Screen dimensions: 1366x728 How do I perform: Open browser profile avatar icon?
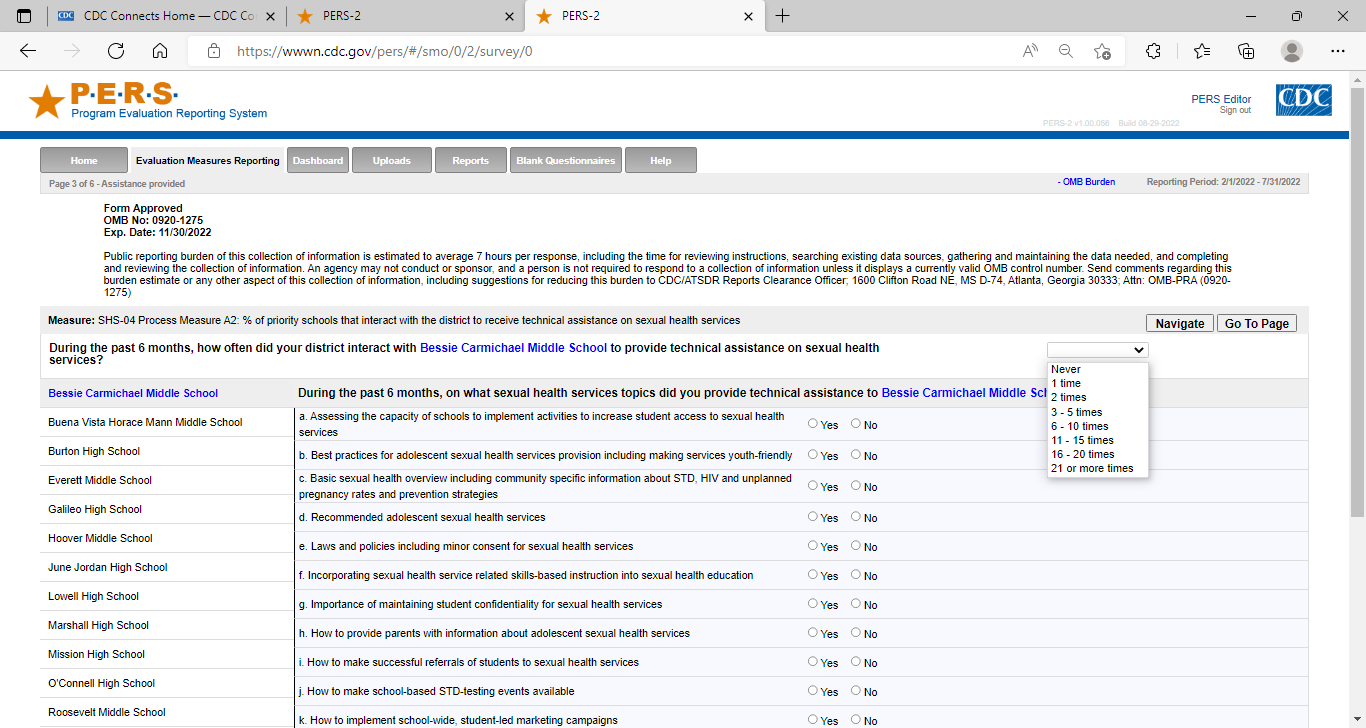pyautogui.click(x=1292, y=51)
